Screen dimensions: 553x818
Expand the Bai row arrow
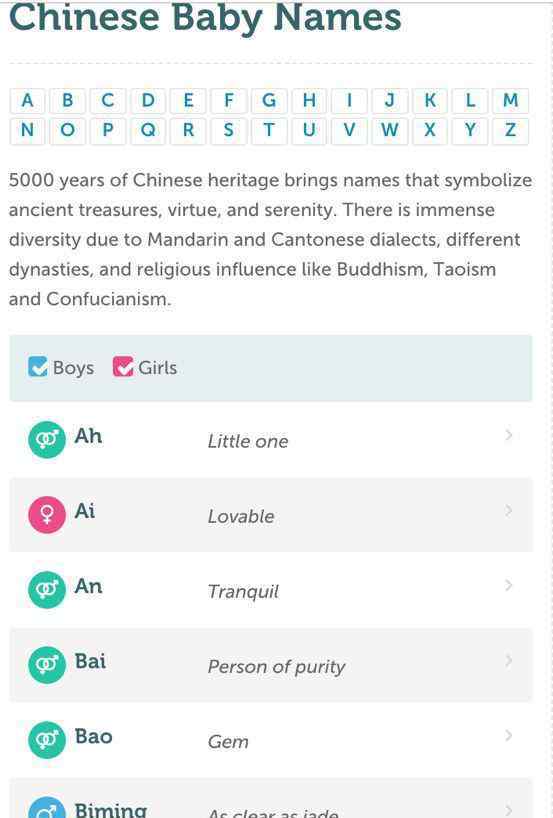[509, 660]
